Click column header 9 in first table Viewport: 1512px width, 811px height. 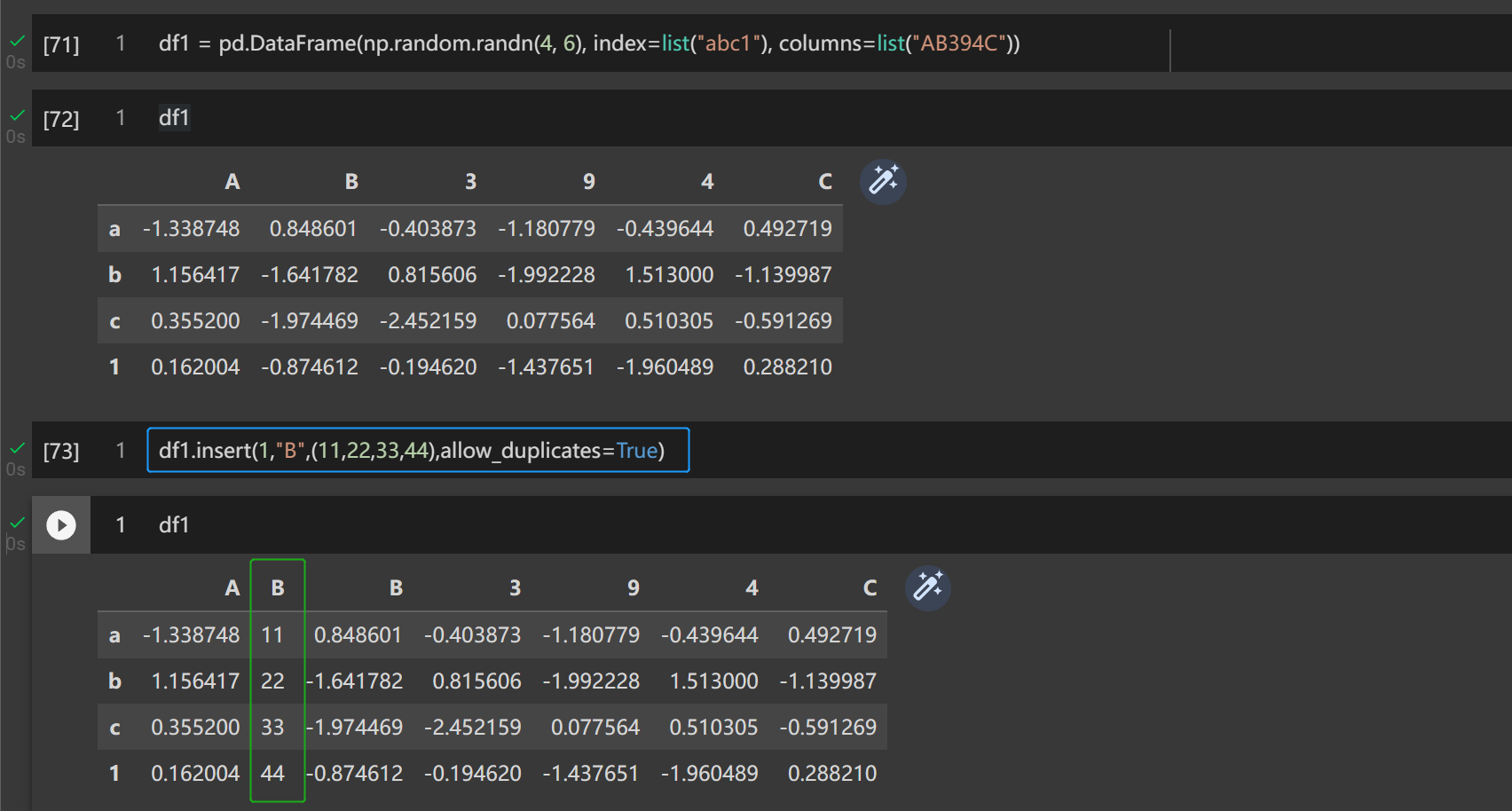click(589, 182)
